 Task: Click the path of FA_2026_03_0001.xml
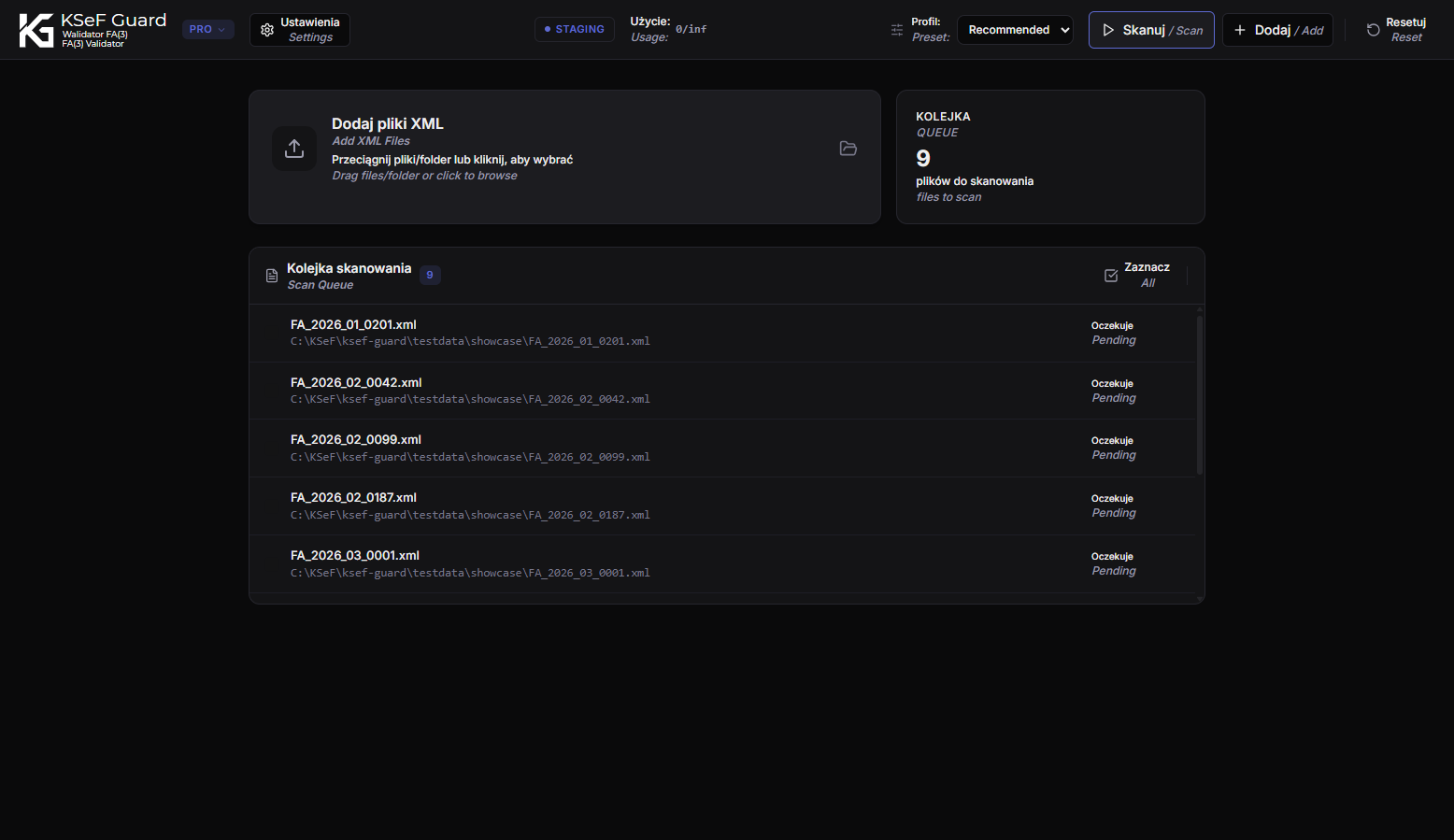tap(470, 573)
